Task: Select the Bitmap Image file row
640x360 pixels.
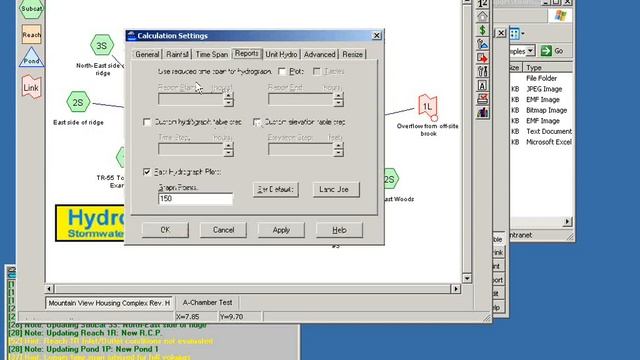Action: point(542,110)
